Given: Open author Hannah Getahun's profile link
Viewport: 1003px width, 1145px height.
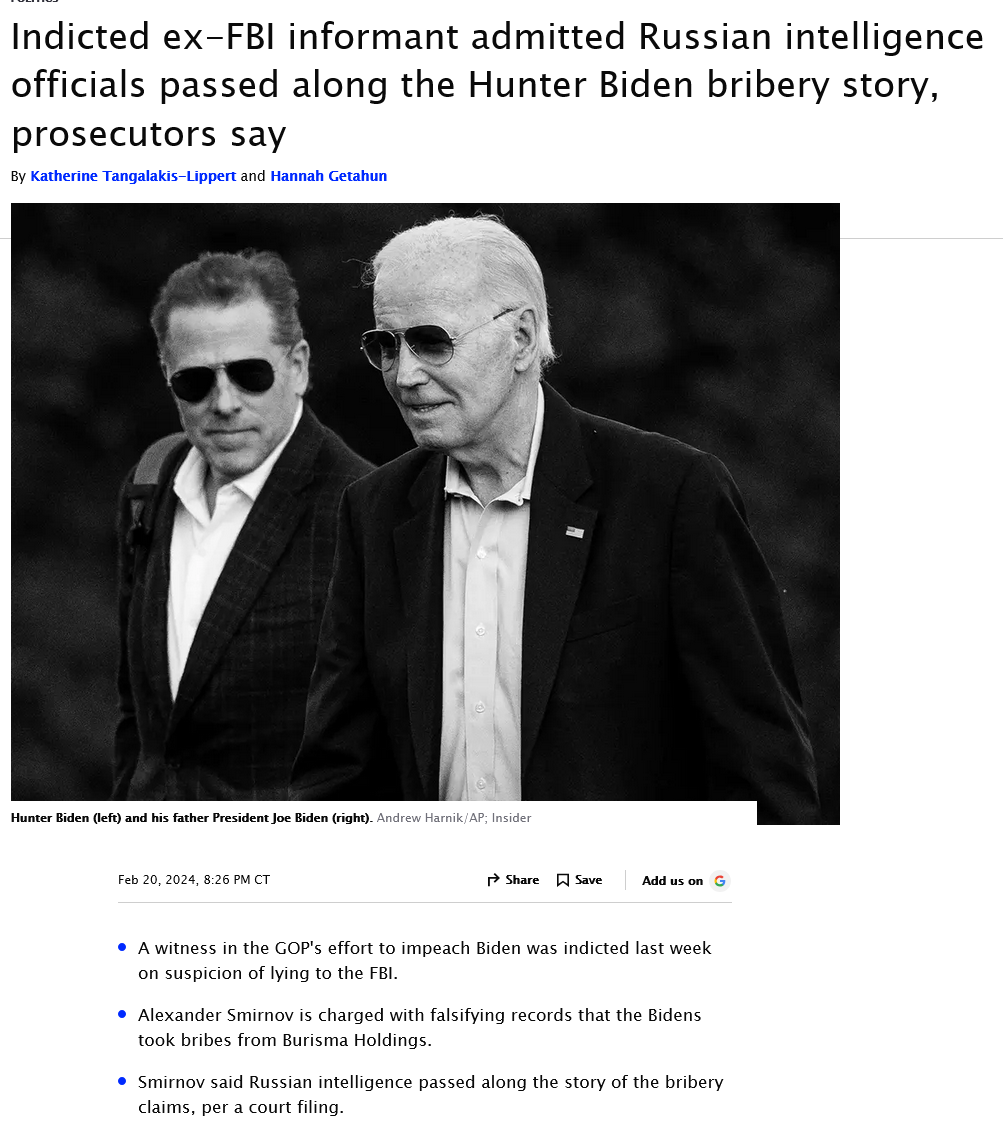Looking at the screenshot, I should pos(328,176).
